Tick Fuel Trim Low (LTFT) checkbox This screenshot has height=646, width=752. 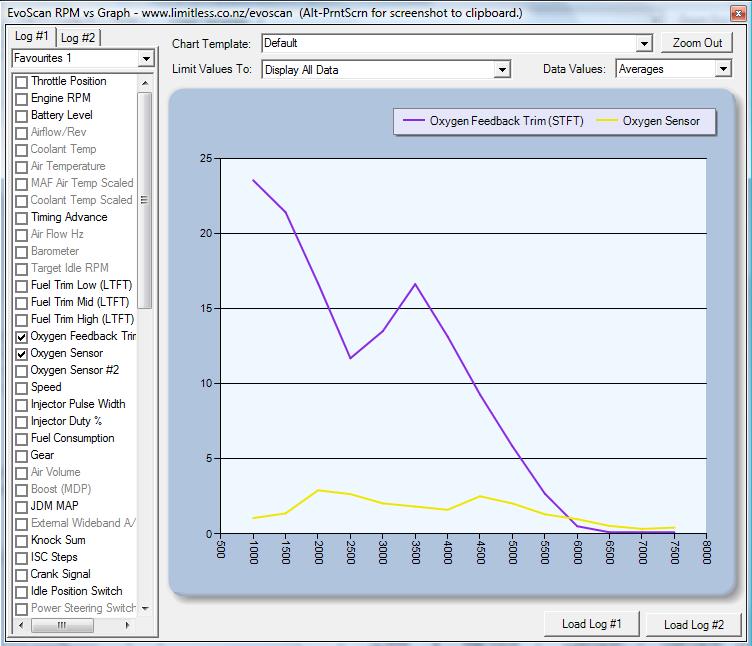point(21,286)
